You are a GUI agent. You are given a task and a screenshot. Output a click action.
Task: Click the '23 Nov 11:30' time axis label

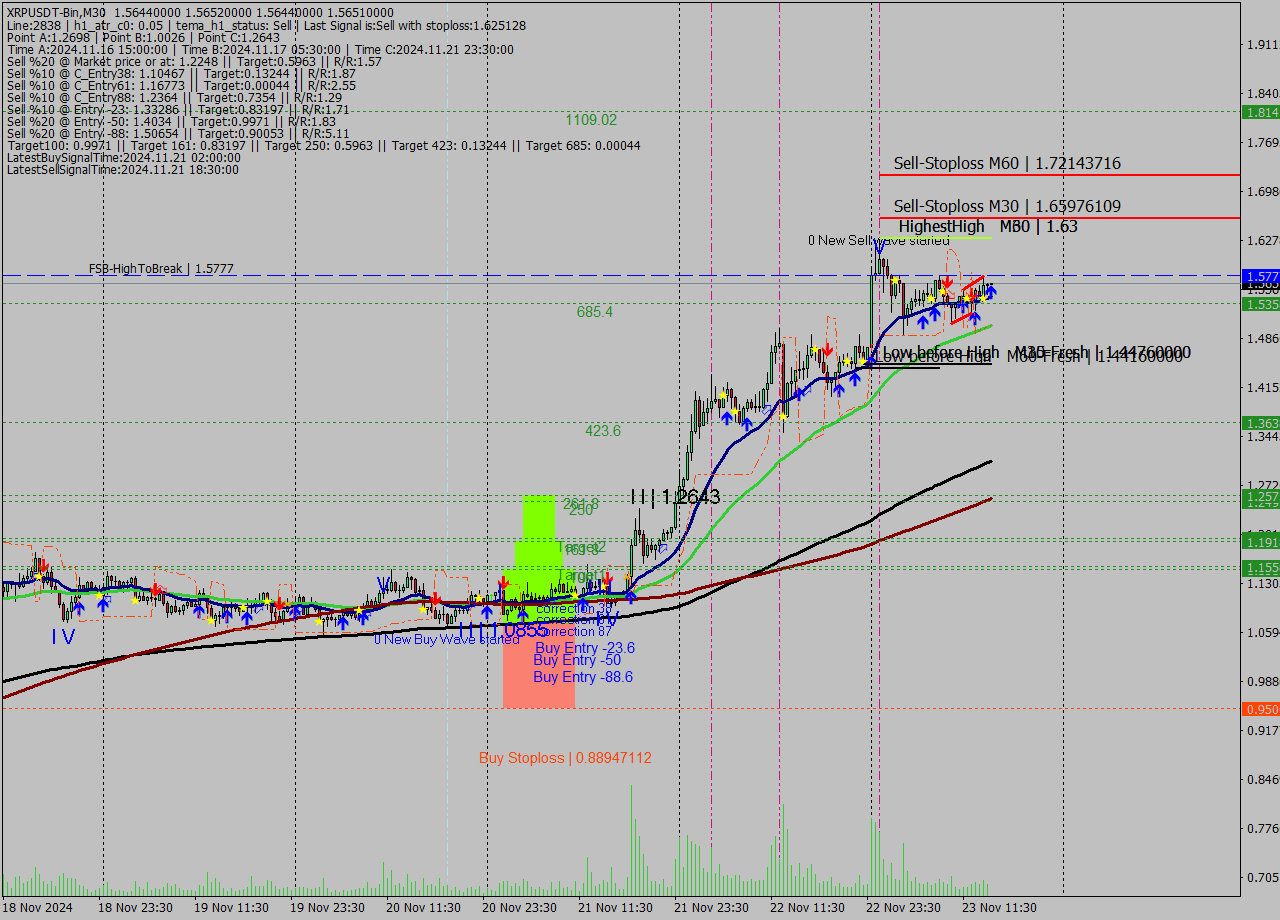999,908
